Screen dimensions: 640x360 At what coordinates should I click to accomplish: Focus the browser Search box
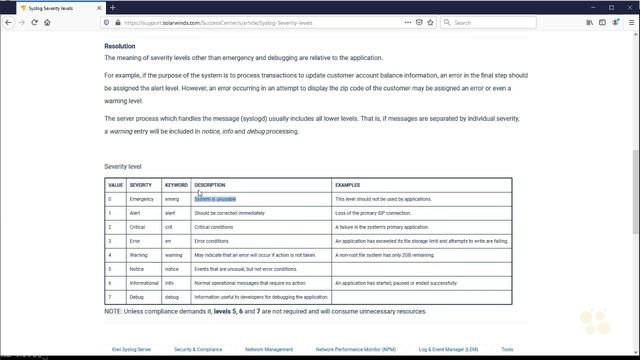pos(488,23)
